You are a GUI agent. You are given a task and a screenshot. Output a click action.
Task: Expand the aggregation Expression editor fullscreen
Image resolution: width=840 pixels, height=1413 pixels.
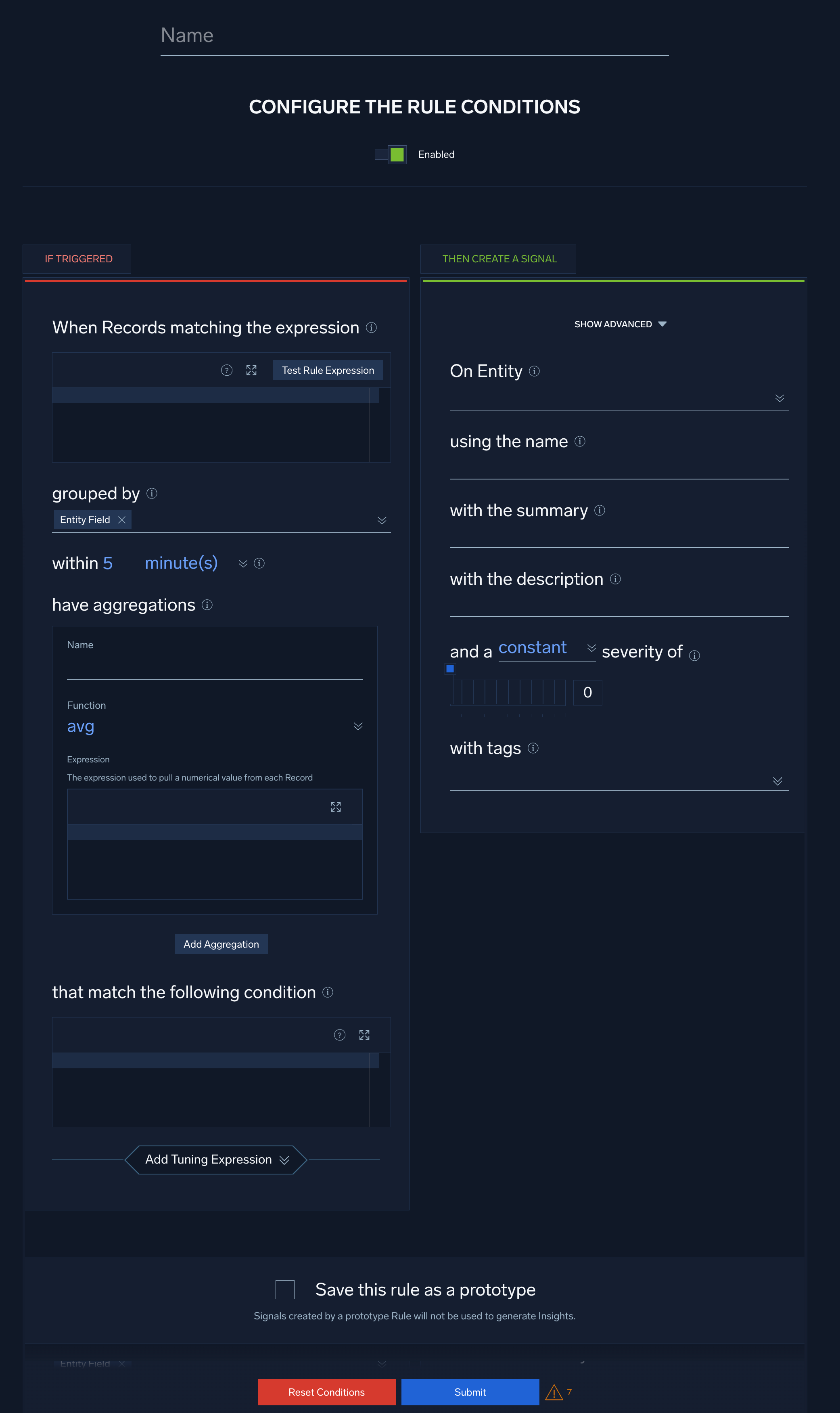[336, 807]
